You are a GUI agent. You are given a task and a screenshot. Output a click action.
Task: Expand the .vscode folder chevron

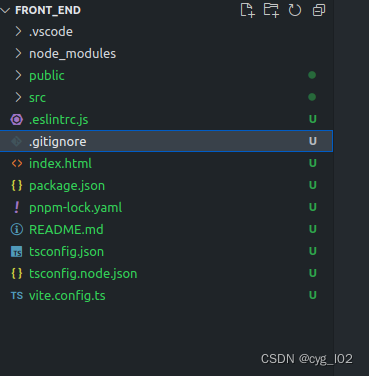click(18, 31)
